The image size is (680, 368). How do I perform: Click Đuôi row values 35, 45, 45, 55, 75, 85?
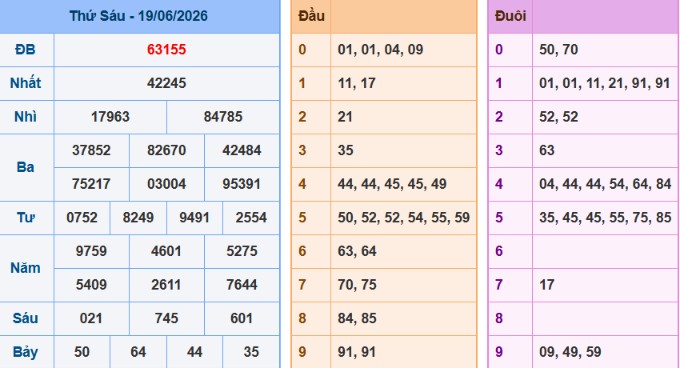[x=605, y=218]
